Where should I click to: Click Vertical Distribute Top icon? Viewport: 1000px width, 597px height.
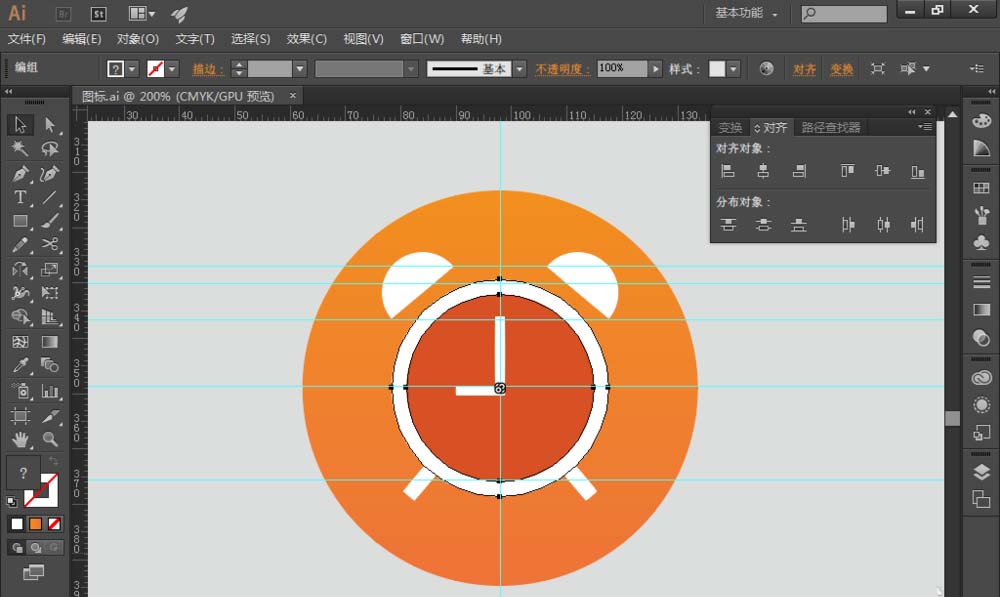click(x=728, y=225)
